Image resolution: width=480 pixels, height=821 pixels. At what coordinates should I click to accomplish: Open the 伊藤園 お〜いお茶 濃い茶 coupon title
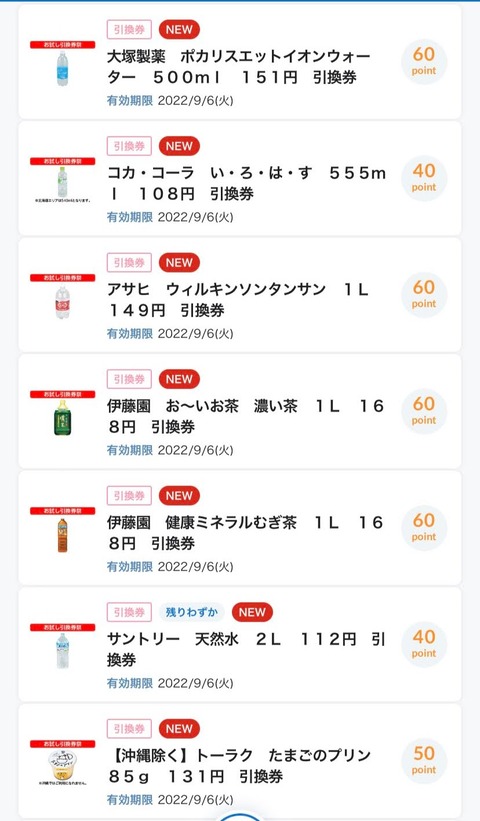coord(245,416)
